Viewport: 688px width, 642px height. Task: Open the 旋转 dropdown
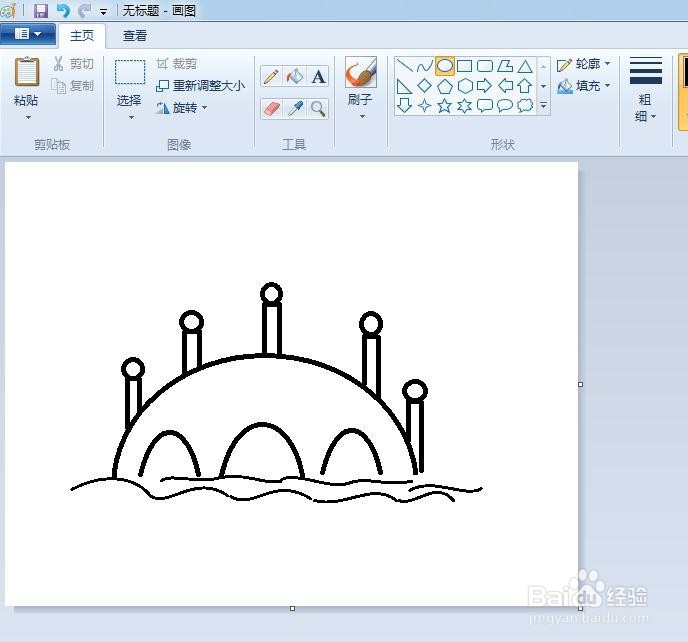click(181, 108)
